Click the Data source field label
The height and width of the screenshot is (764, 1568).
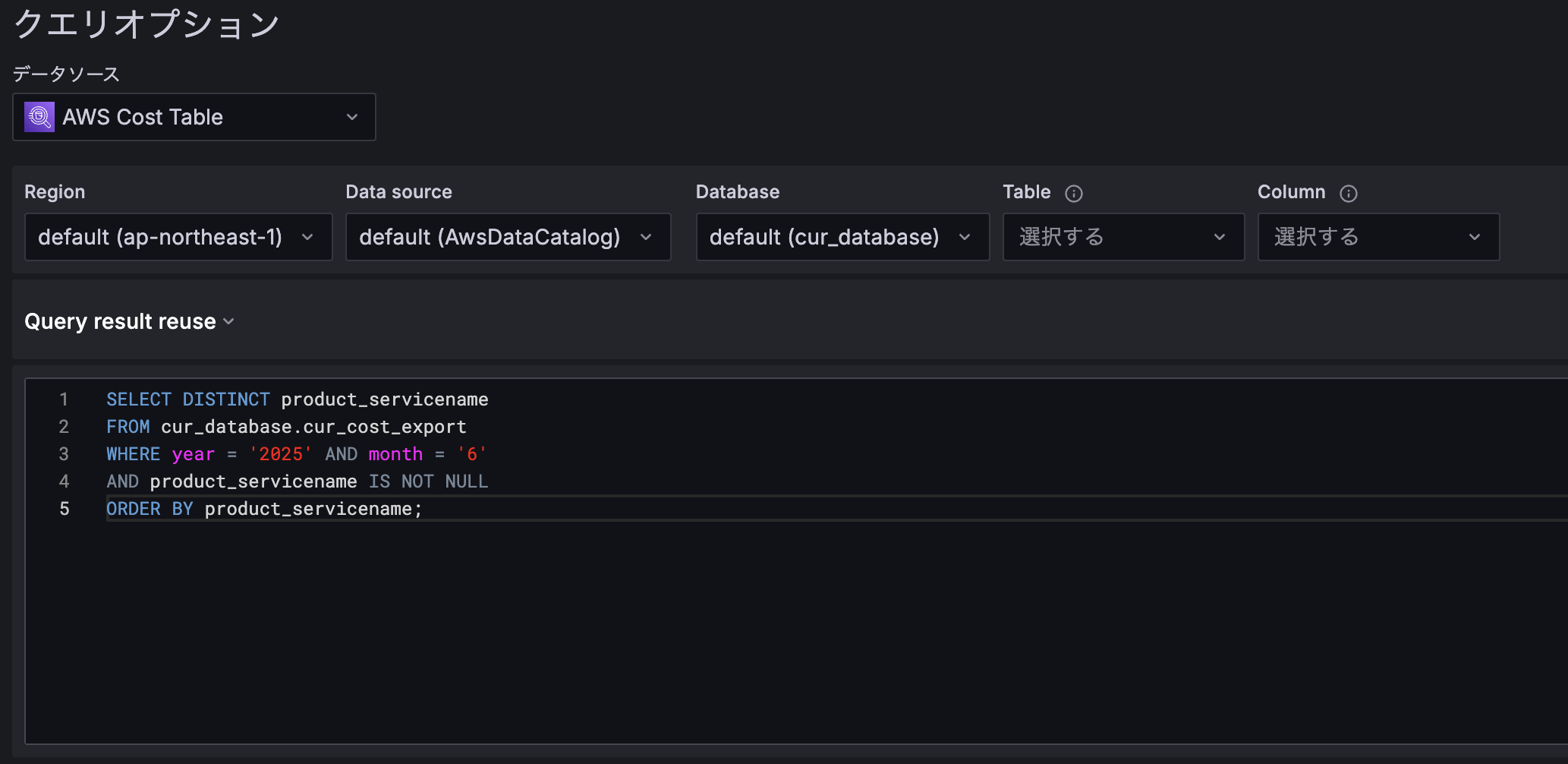pyautogui.click(x=399, y=192)
